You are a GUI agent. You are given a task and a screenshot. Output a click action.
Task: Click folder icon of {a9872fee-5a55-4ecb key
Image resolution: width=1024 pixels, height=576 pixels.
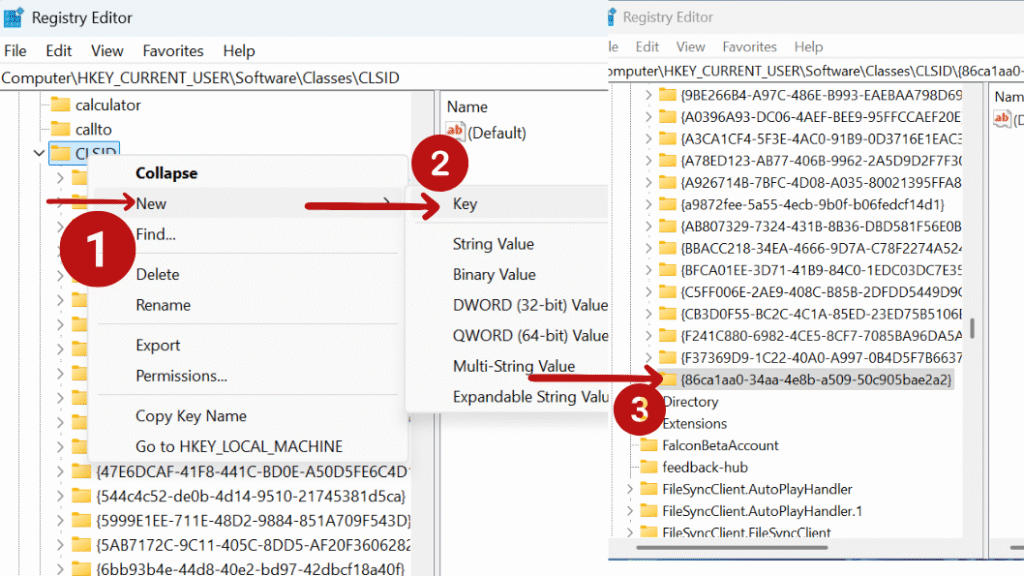pyautogui.click(x=667, y=204)
